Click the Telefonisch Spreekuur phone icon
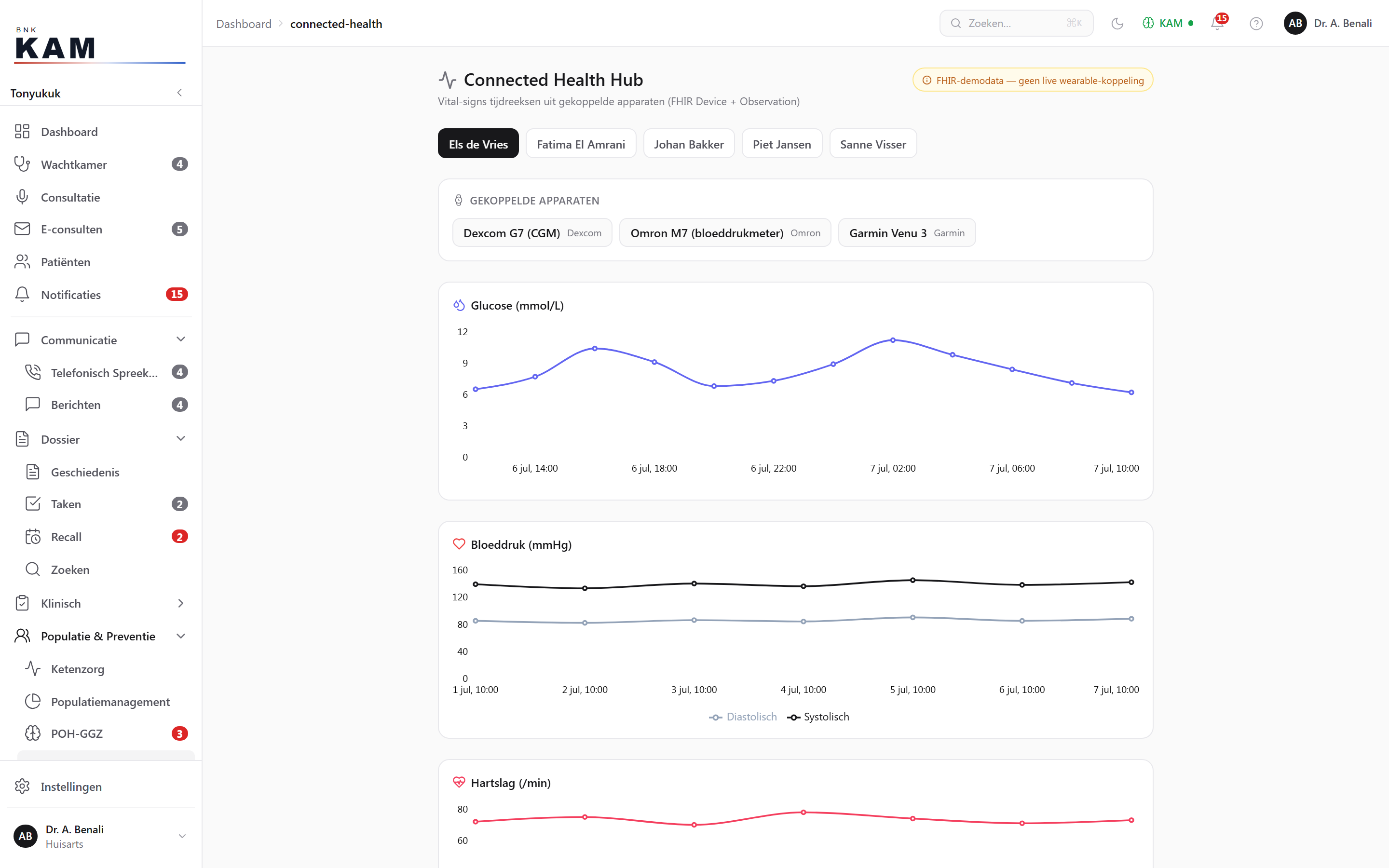 [33, 373]
